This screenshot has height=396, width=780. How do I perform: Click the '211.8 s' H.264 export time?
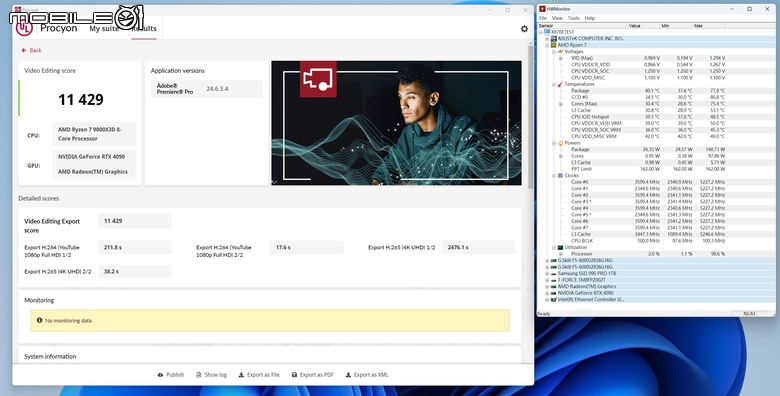[135, 247]
